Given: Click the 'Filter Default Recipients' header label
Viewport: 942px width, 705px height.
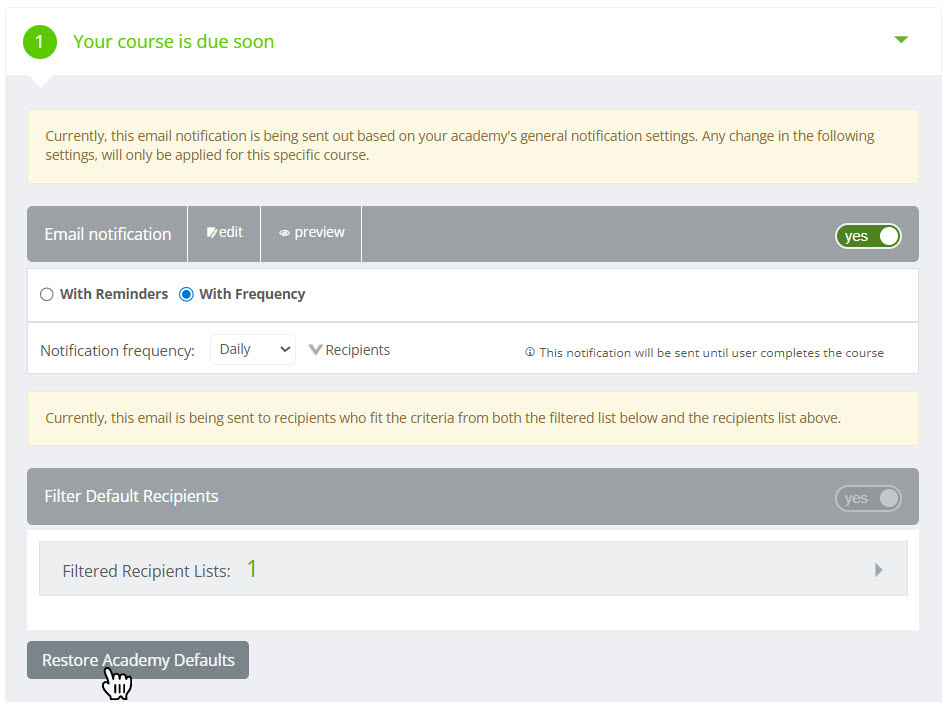Looking at the screenshot, I should click(131, 497).
